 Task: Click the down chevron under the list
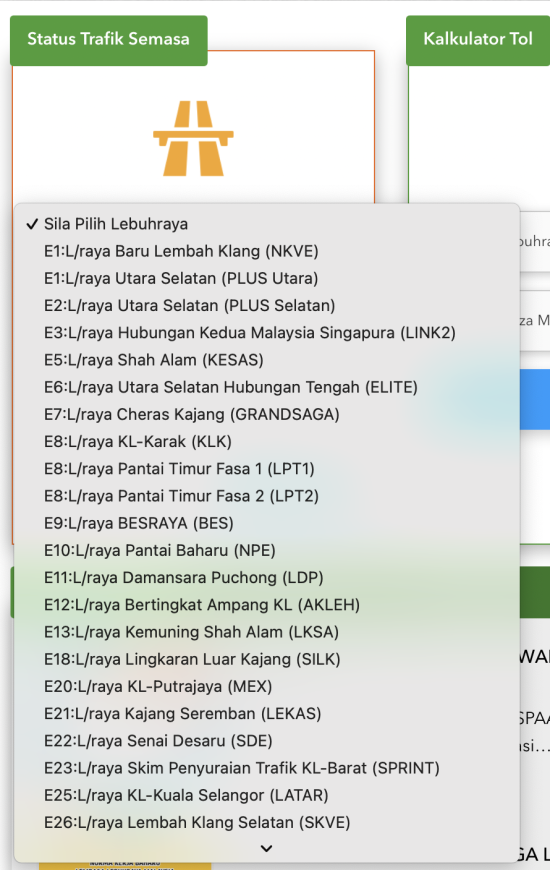tap(266, 848)
